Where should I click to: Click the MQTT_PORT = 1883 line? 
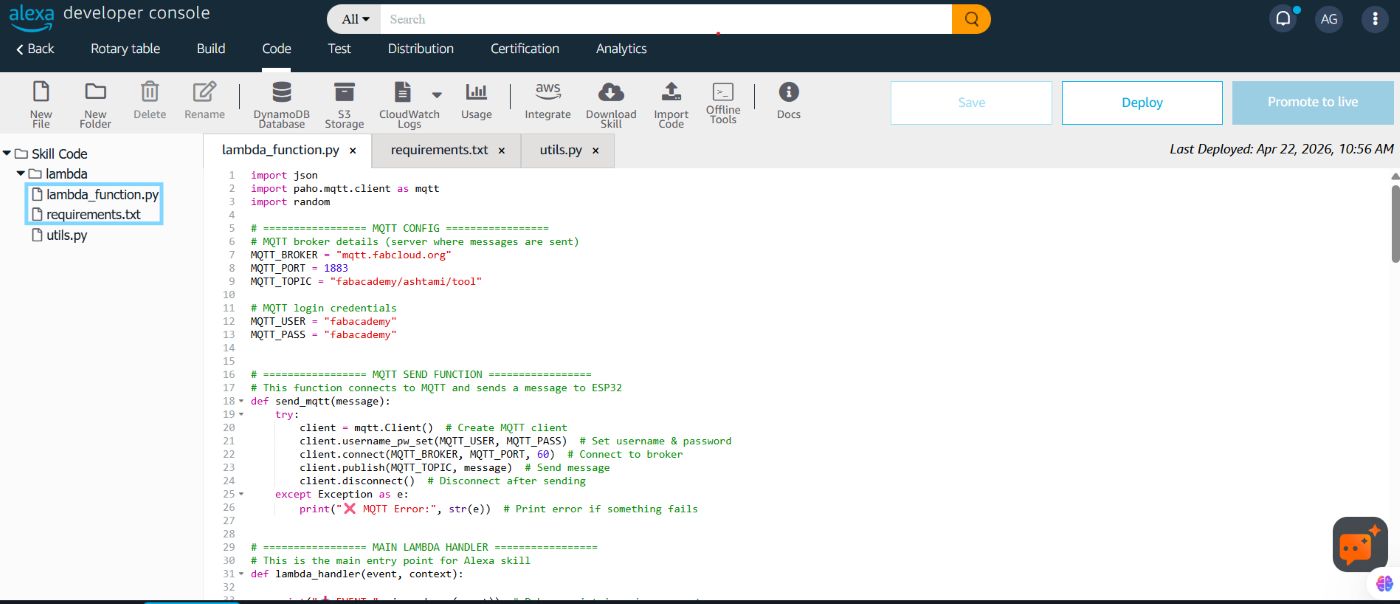pyautogui.click(x=299, y=268)
